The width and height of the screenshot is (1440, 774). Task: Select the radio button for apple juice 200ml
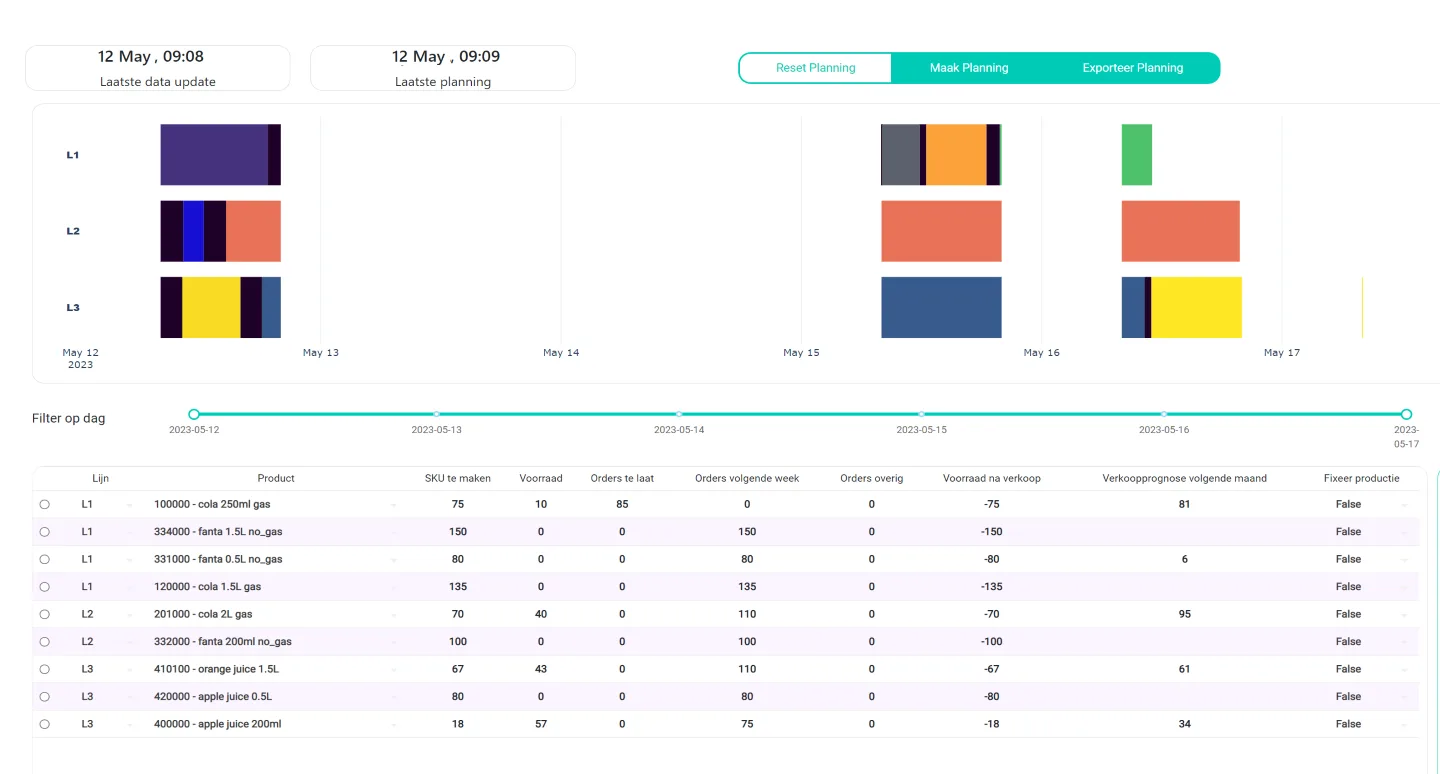44,725
